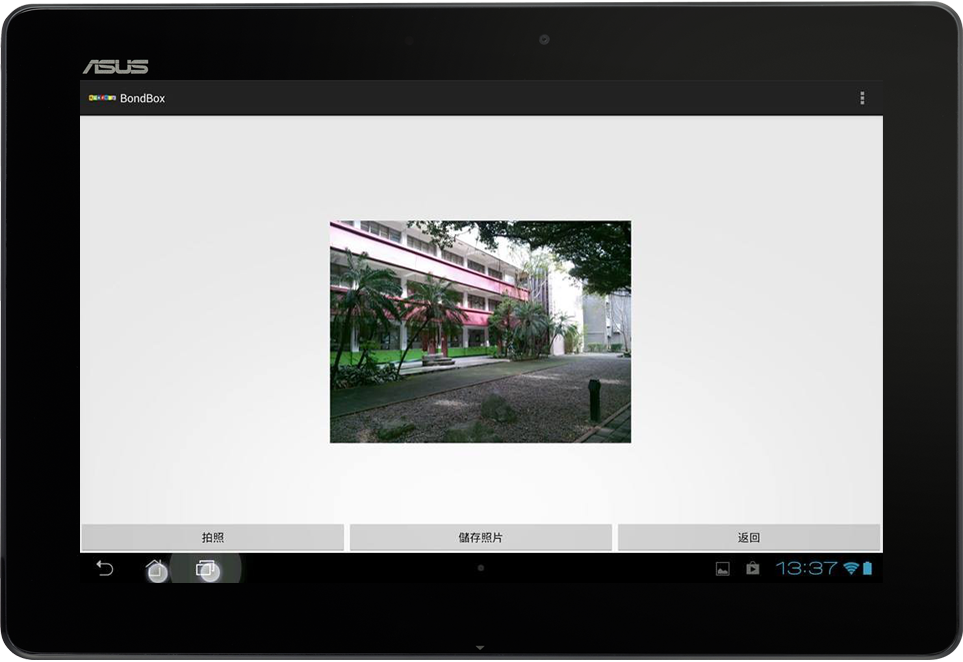The width and height of the screenshot is (963, 662).
Task: Open the three-dot overflow menu
Action: point(862,98)
